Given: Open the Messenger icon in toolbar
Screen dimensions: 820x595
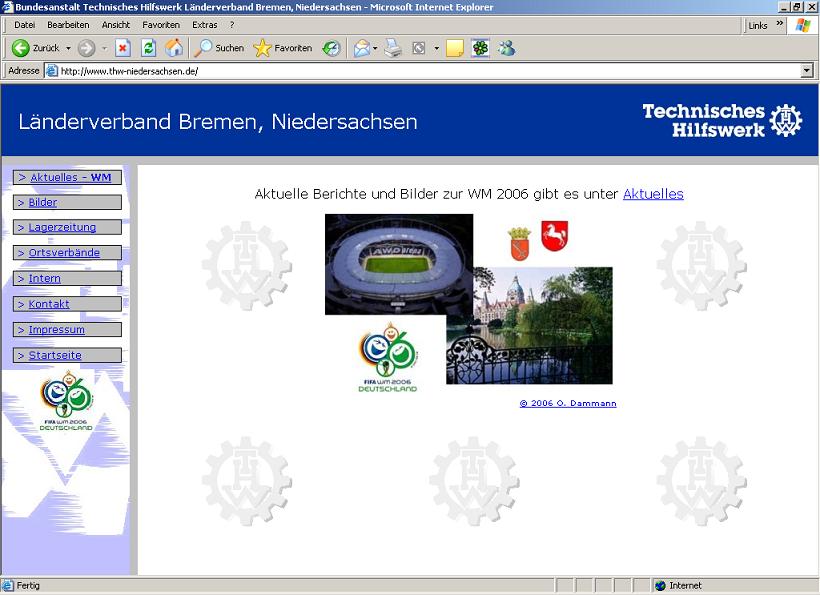Looking at the screenshot, I should [507, 48].
